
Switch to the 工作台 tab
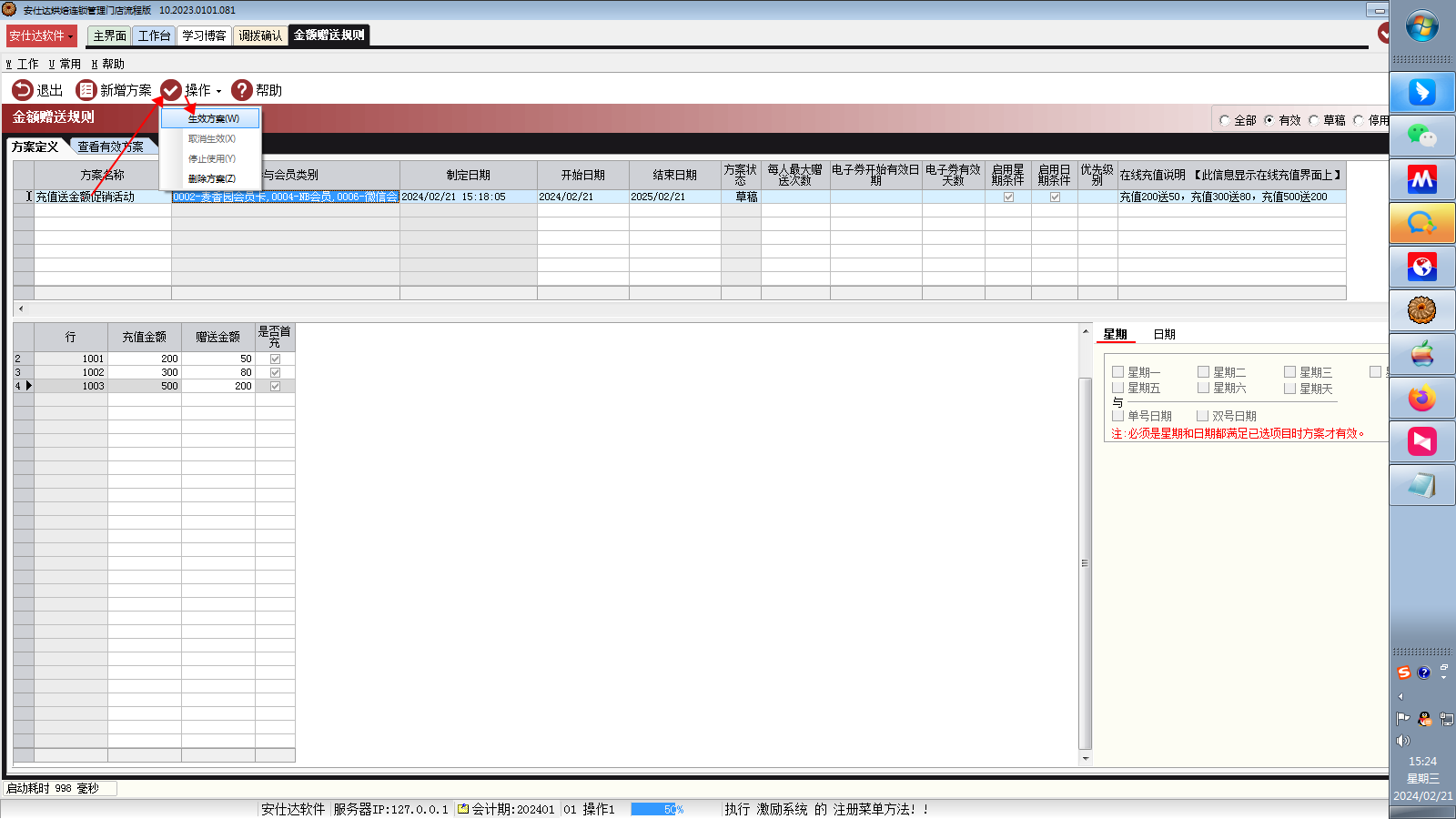[x=154, y=35]
